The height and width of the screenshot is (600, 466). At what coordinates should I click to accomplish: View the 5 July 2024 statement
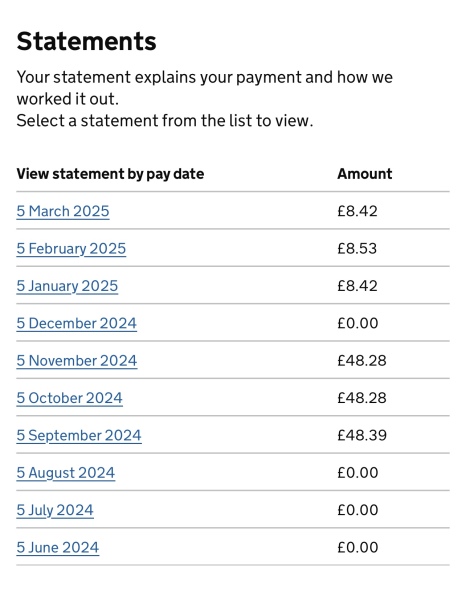coord(55,510)
